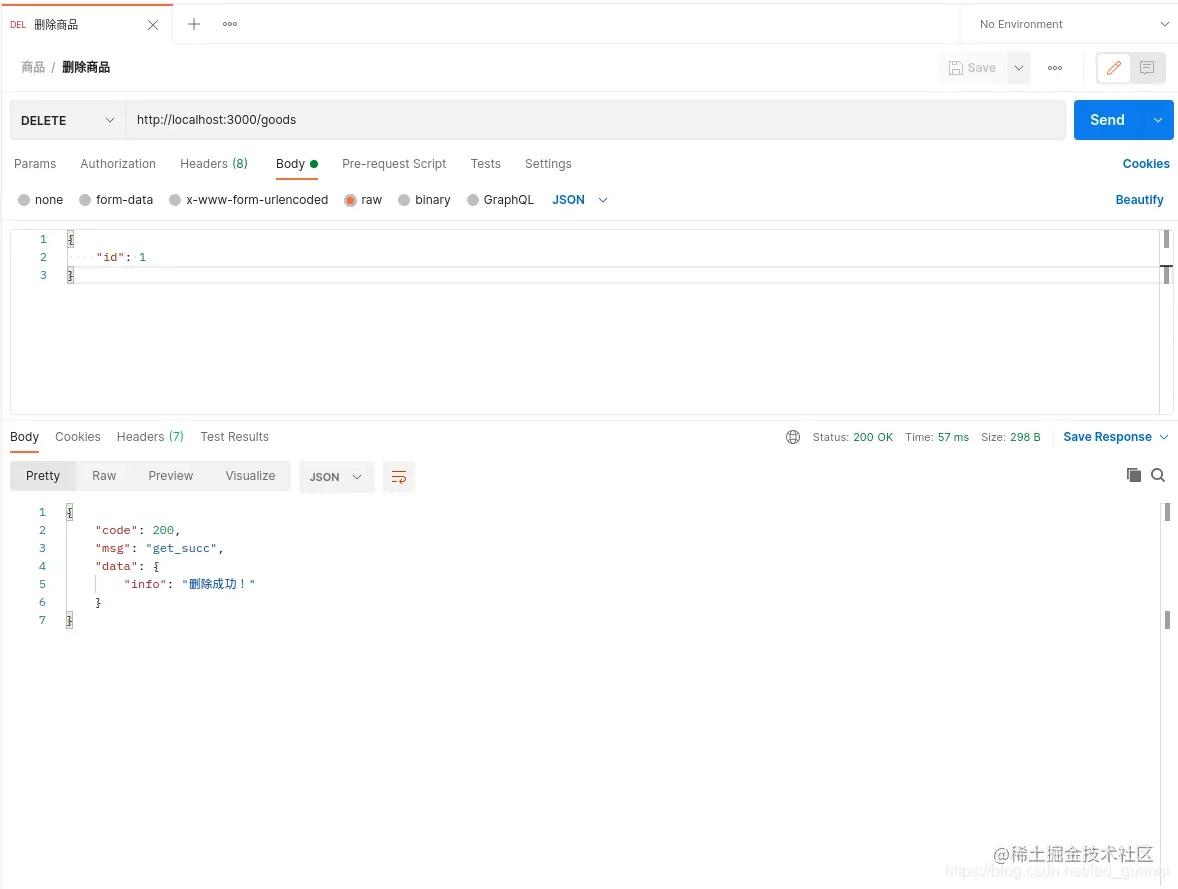The height and width of the screenshot is (889, 1178).
Task: Expand the Send button arrow options
Action: (x=1158, y=120)
